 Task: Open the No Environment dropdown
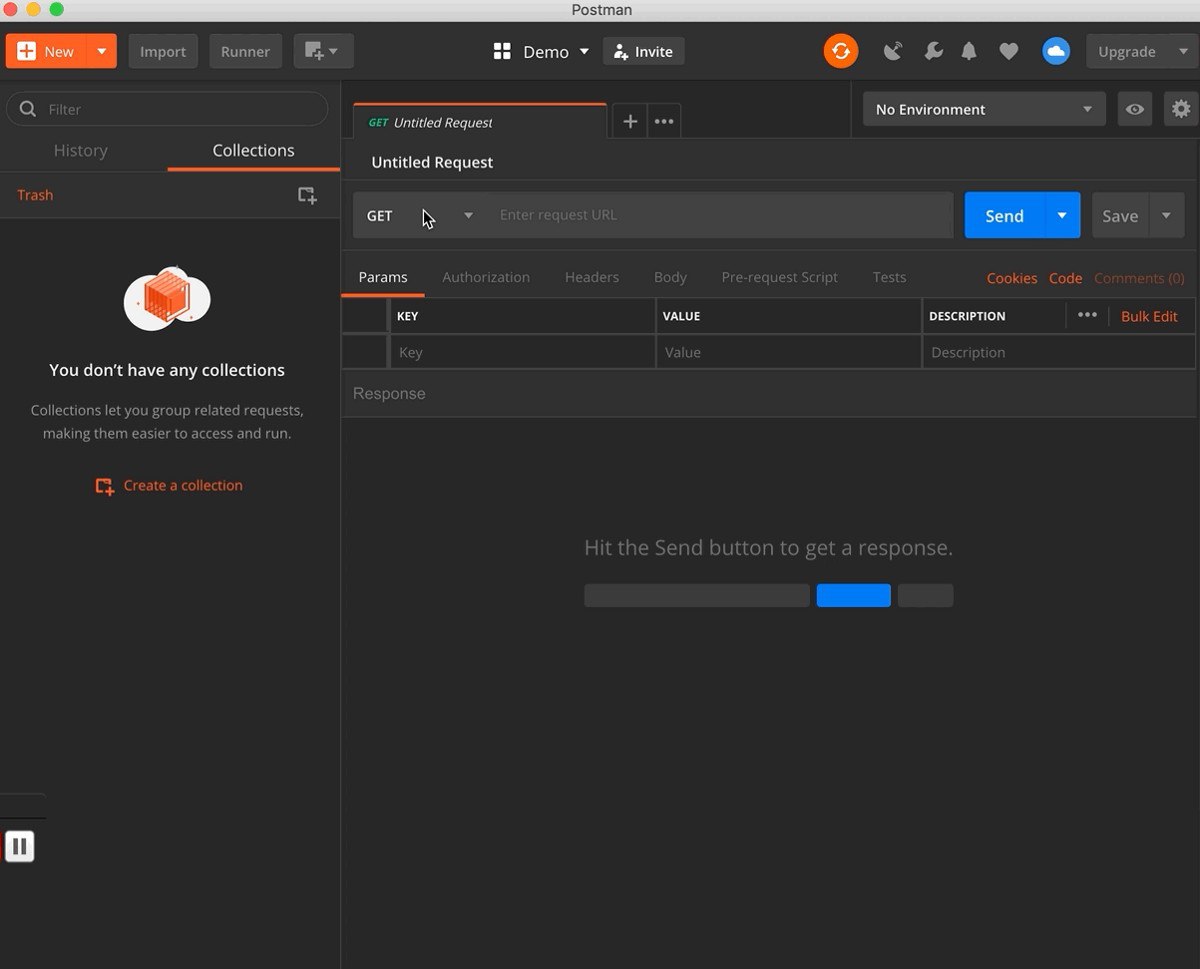pyautogui.click(x=984, y=109)
